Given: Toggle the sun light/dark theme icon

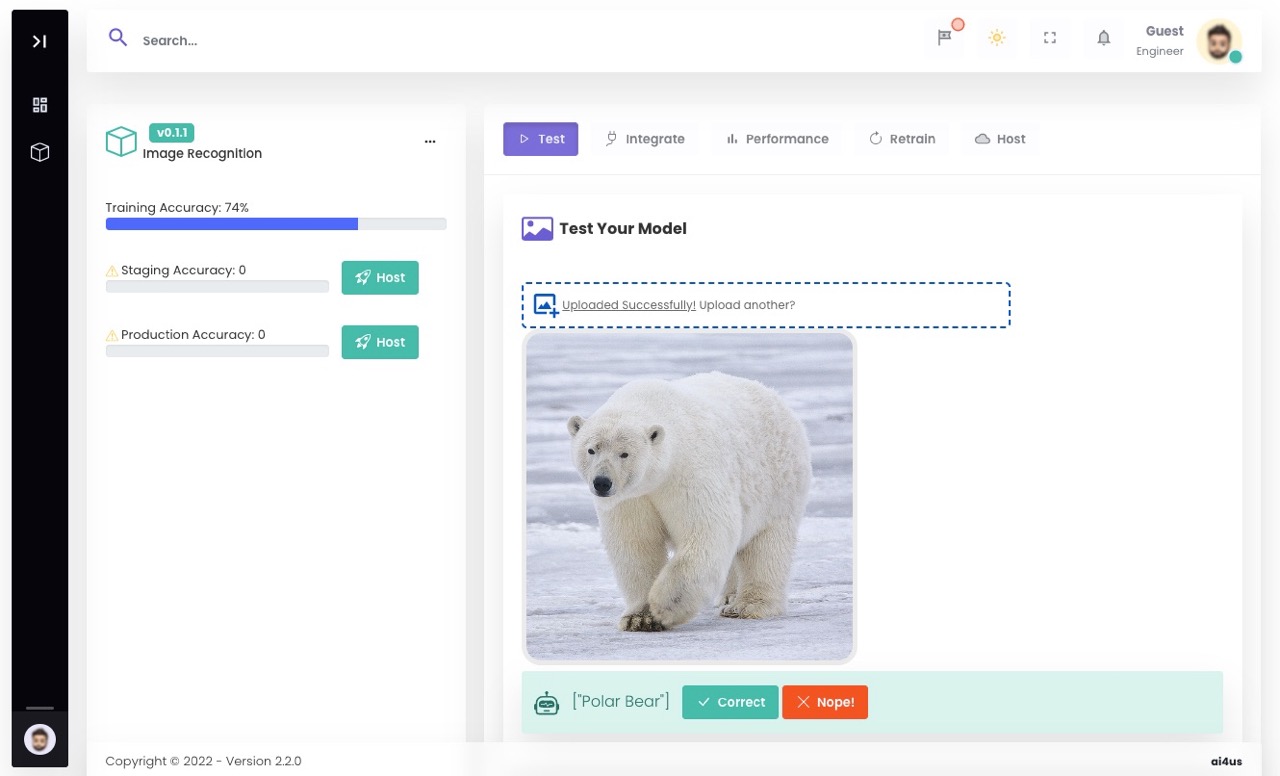Looking at the screenshot, I should coord(996,38).
